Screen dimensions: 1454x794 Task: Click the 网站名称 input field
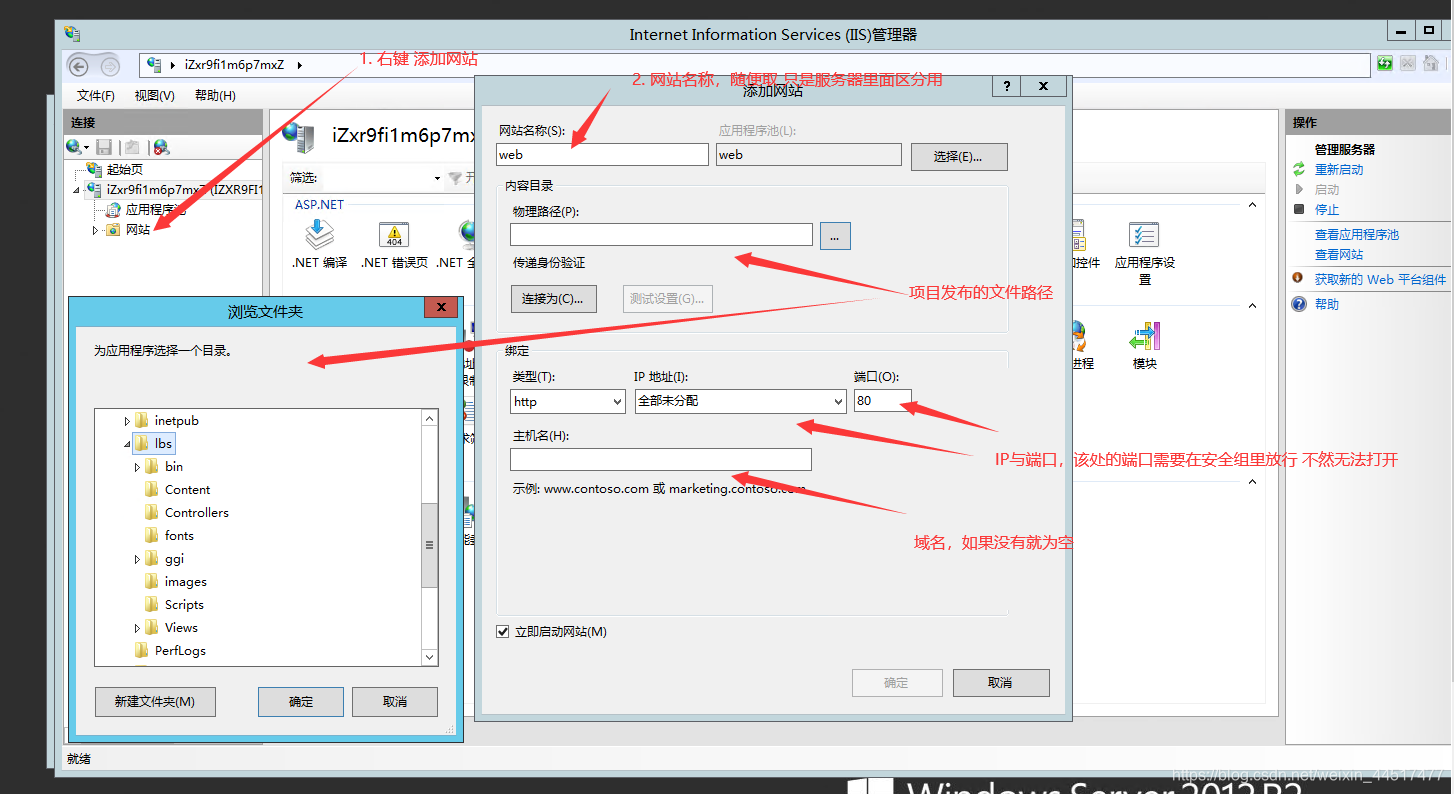tap(602, 155)
